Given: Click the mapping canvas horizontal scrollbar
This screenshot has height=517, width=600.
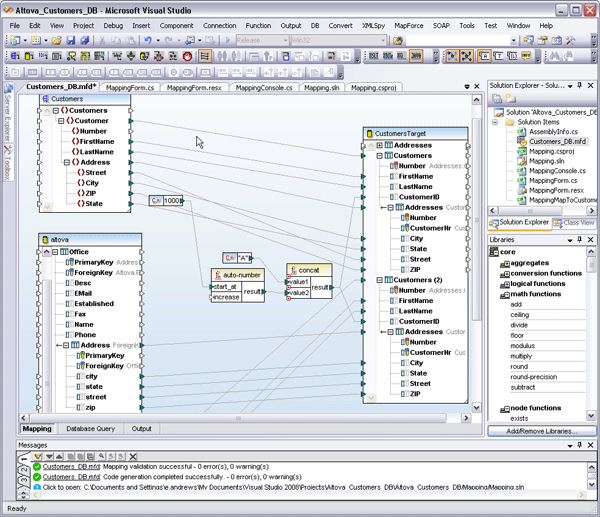Looking at the screenshot, I should [x=238, y=418].
